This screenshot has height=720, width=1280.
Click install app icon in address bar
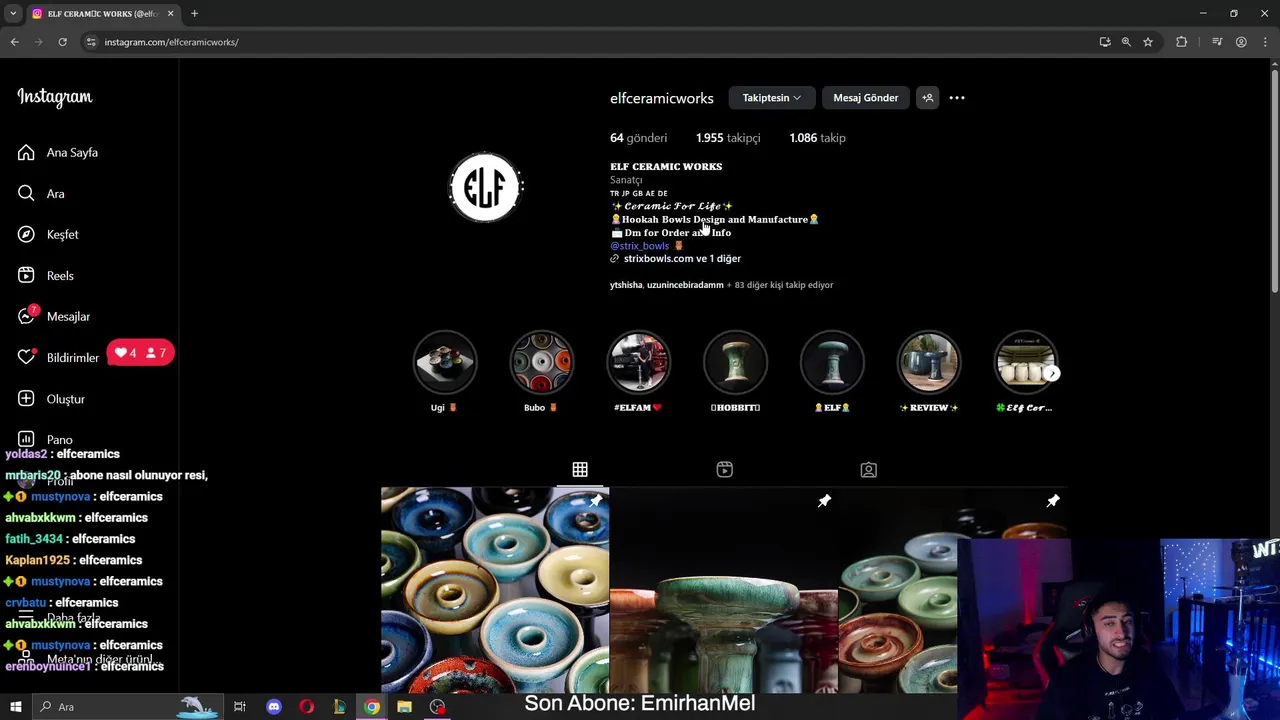[1104, 42]
